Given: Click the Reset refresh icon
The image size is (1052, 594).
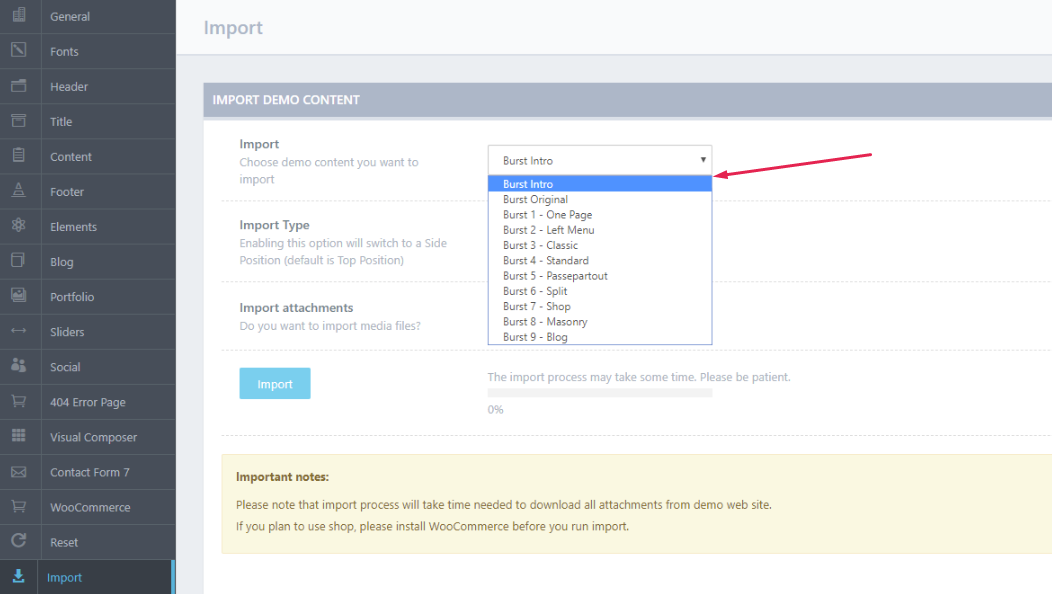Looking at the screenshot, I should coord(18,542).
